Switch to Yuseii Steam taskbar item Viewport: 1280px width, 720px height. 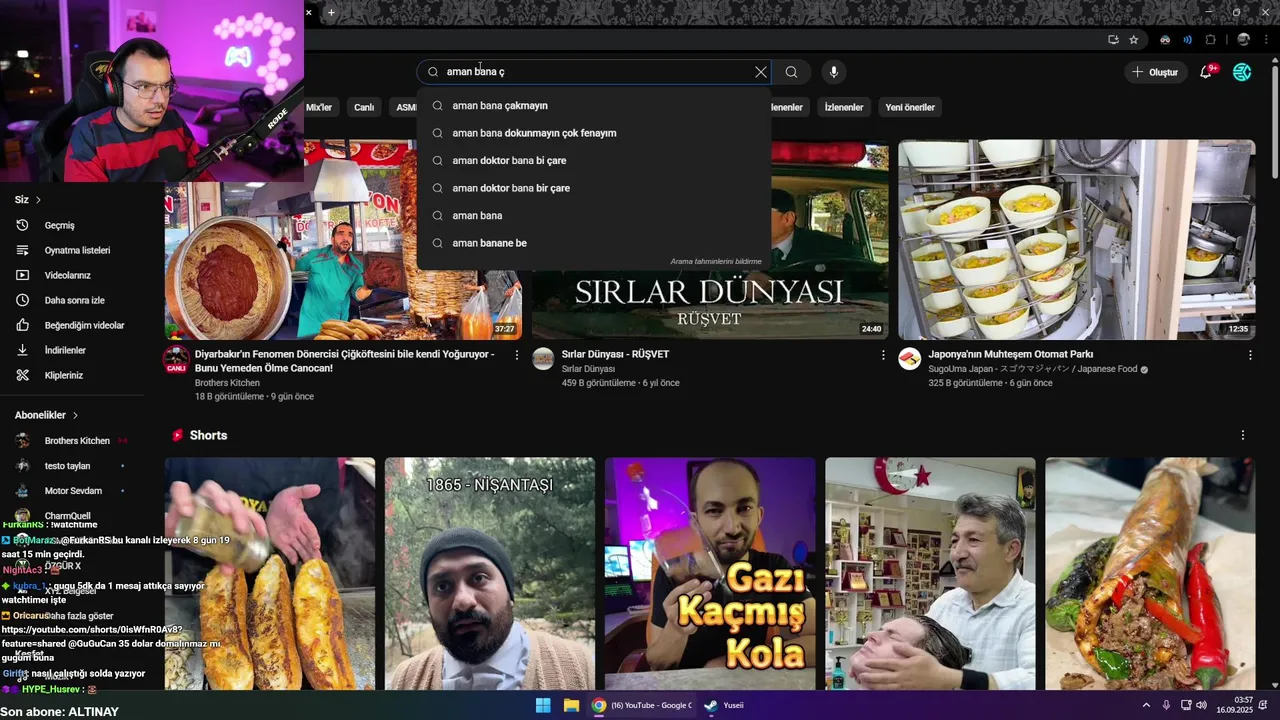(723, 705)
